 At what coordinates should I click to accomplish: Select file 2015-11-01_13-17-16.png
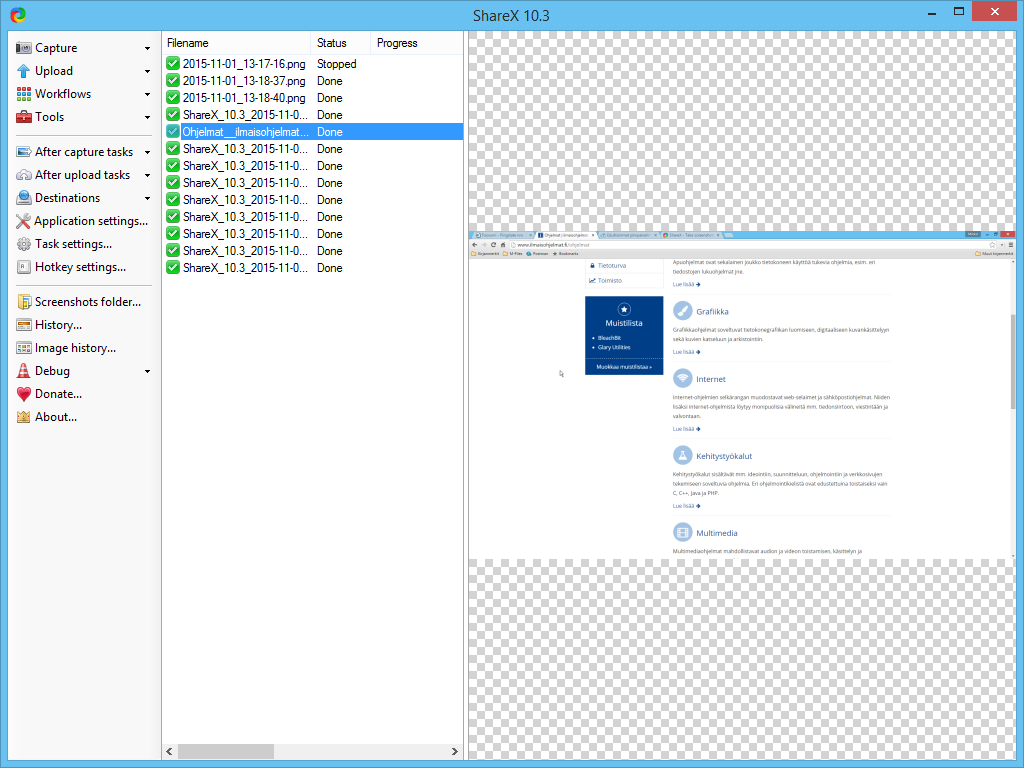click(244, 64)
